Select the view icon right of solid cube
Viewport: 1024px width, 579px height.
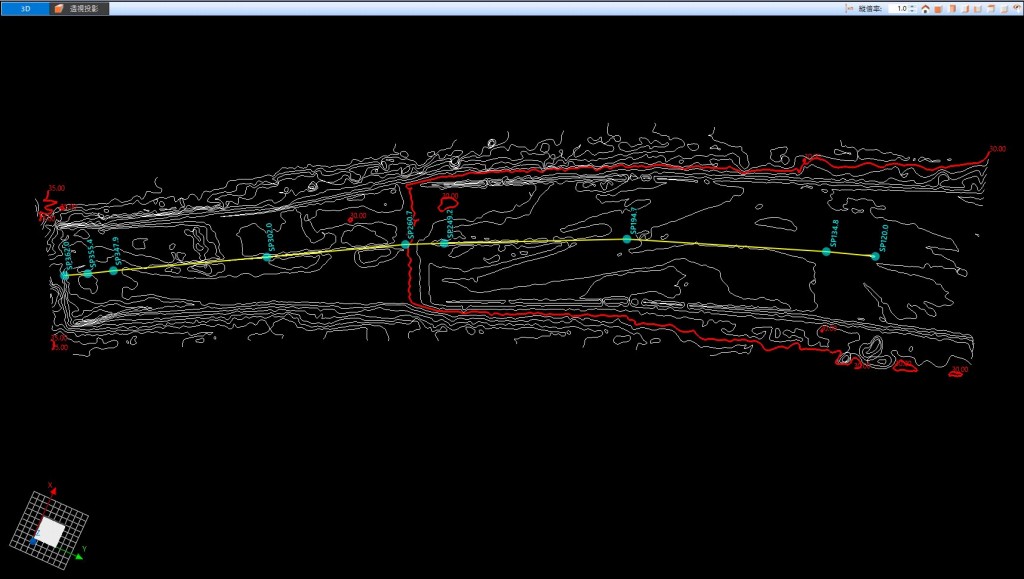(x=952, y=8)
